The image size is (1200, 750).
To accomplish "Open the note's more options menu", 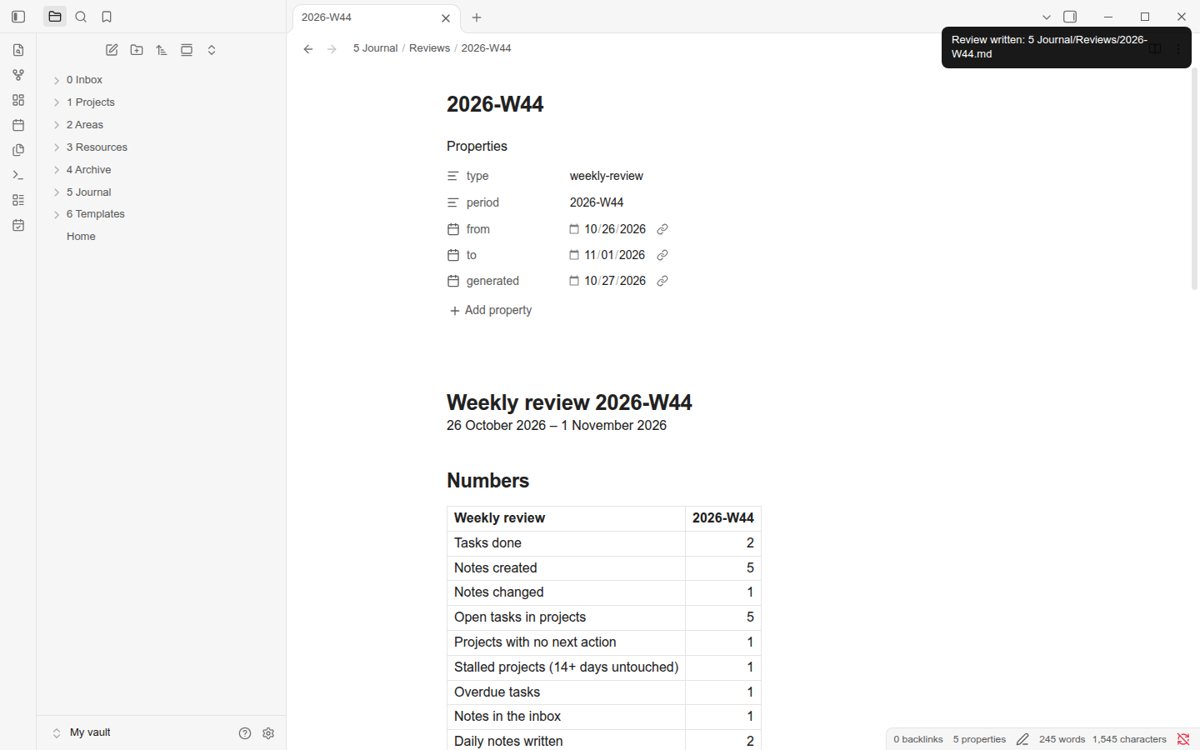I will [x=1178, y=48].
